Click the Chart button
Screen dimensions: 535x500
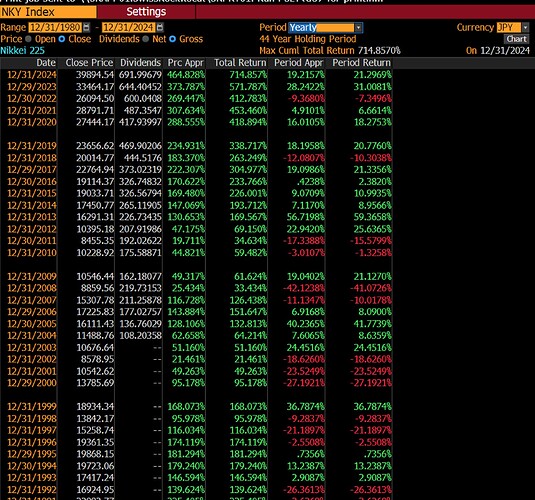tap(516, 39)
